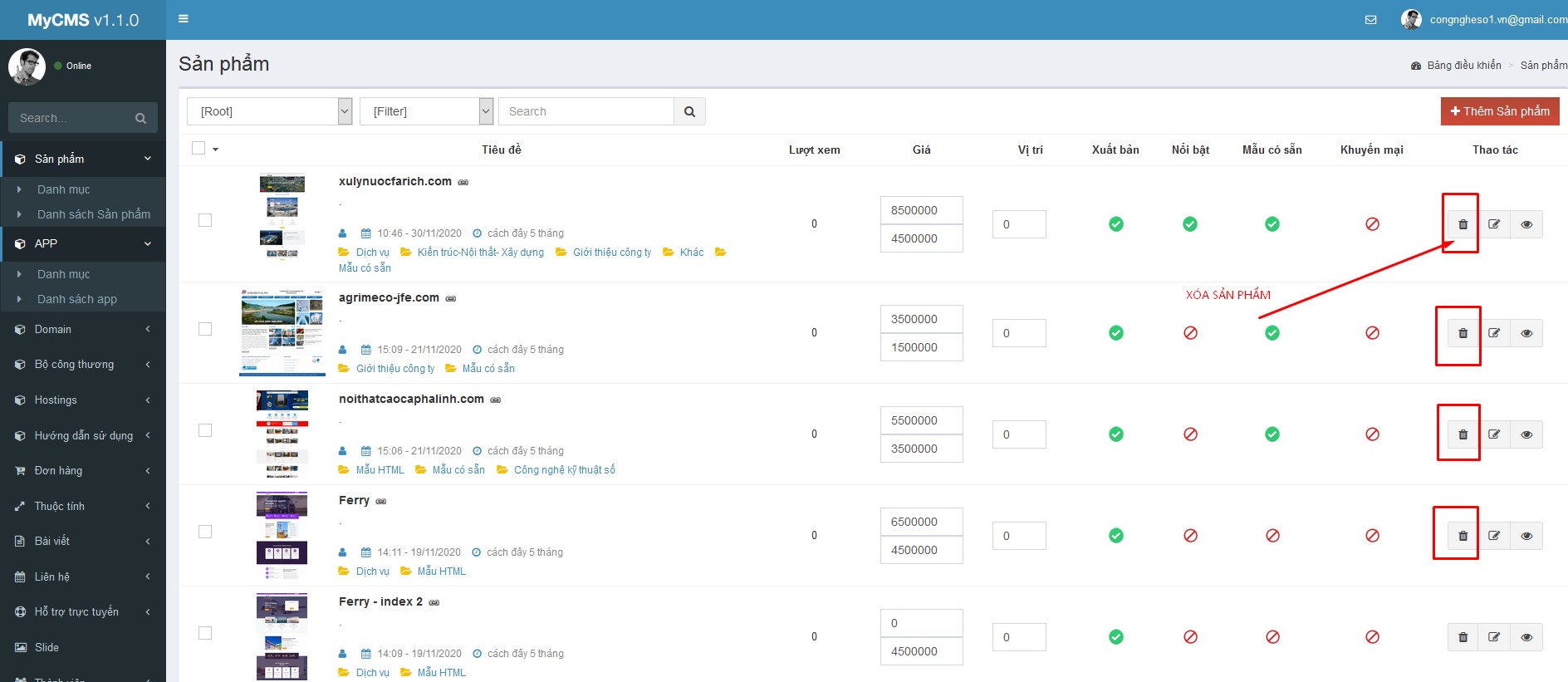The image size is (1568, 682).
Task: Toggle Nổi bật status for agrimeco-jfe.com
Action: coord(1190,333)
